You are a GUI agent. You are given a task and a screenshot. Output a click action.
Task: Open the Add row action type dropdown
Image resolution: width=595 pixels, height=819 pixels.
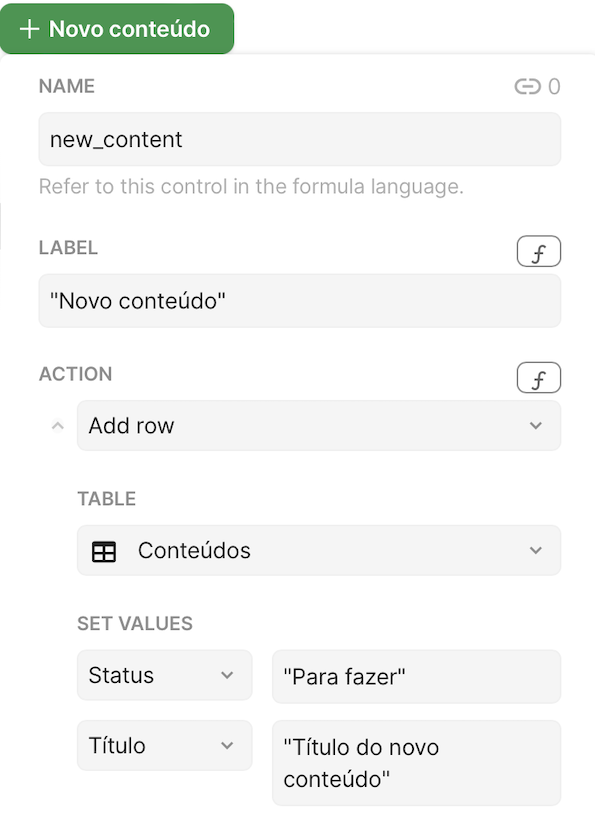click(300, 425)
